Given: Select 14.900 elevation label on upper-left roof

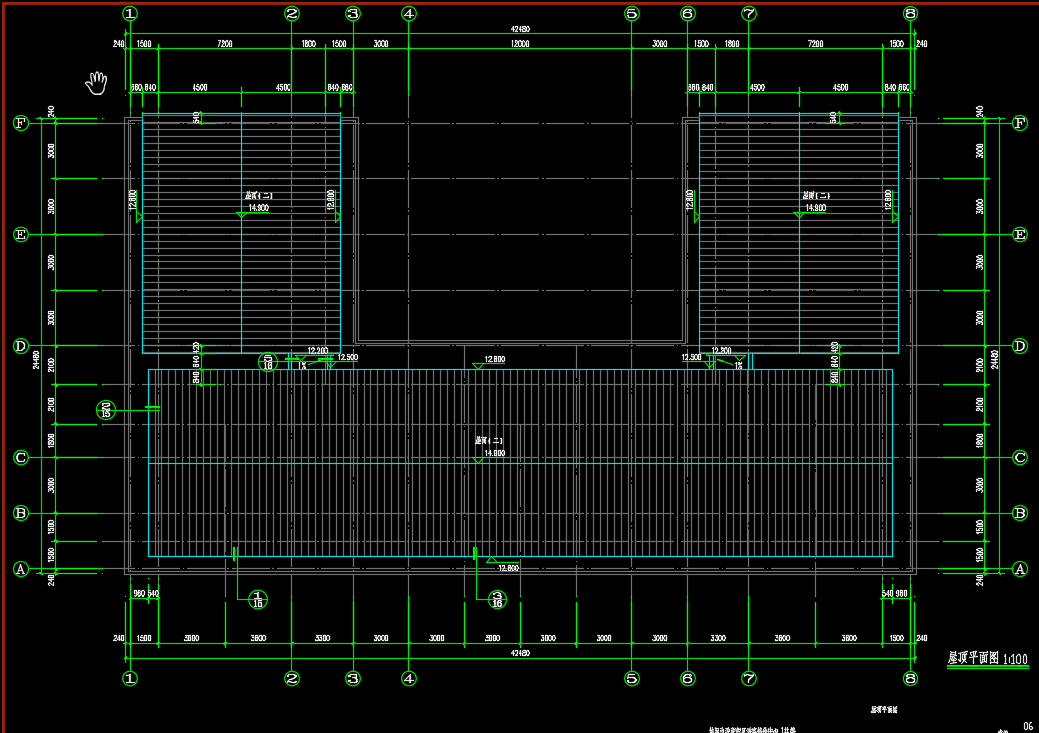Looking at the screenshot, I should (x=258, y=208).
